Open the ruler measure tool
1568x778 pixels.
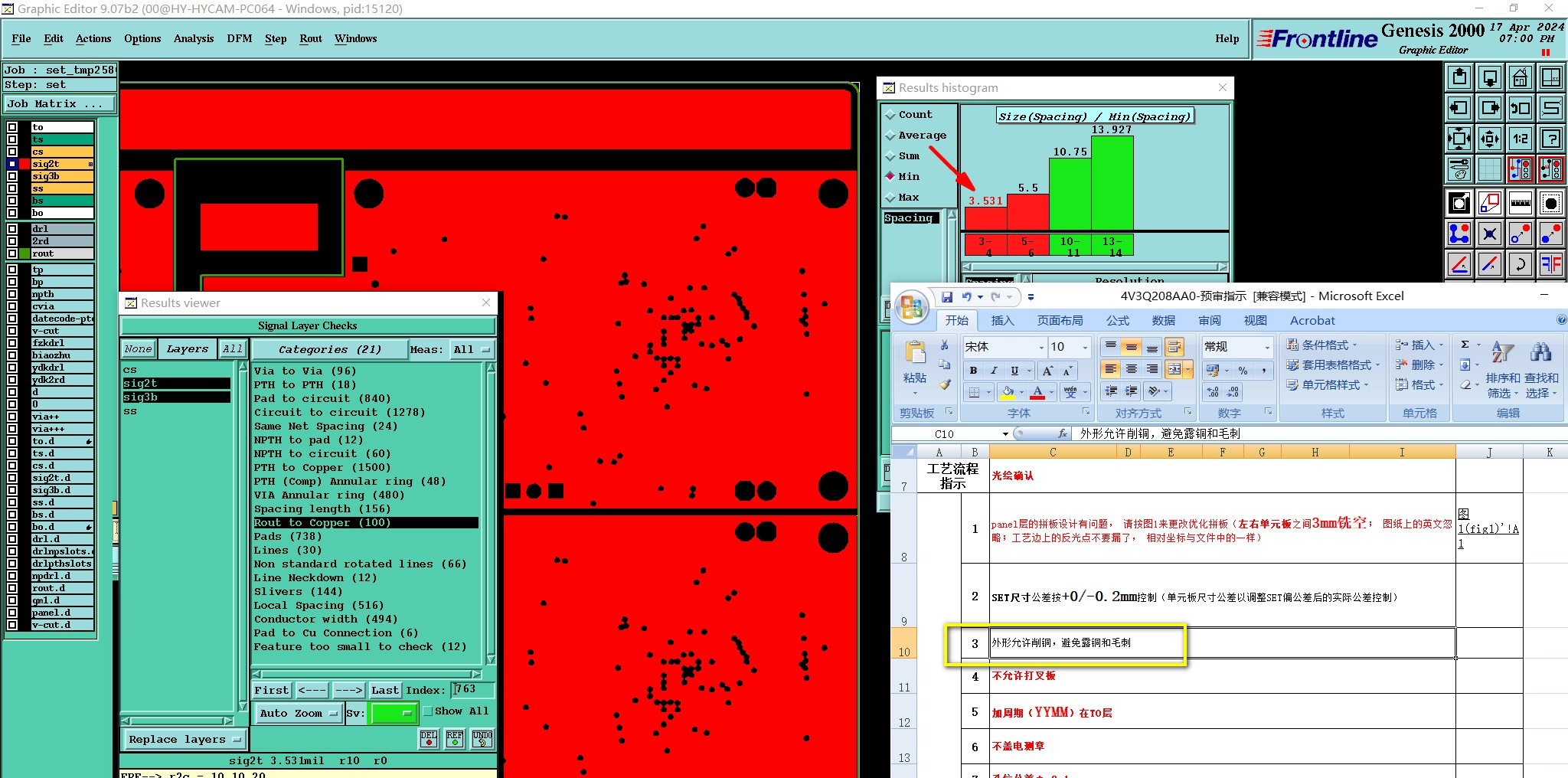(1520, 203)
